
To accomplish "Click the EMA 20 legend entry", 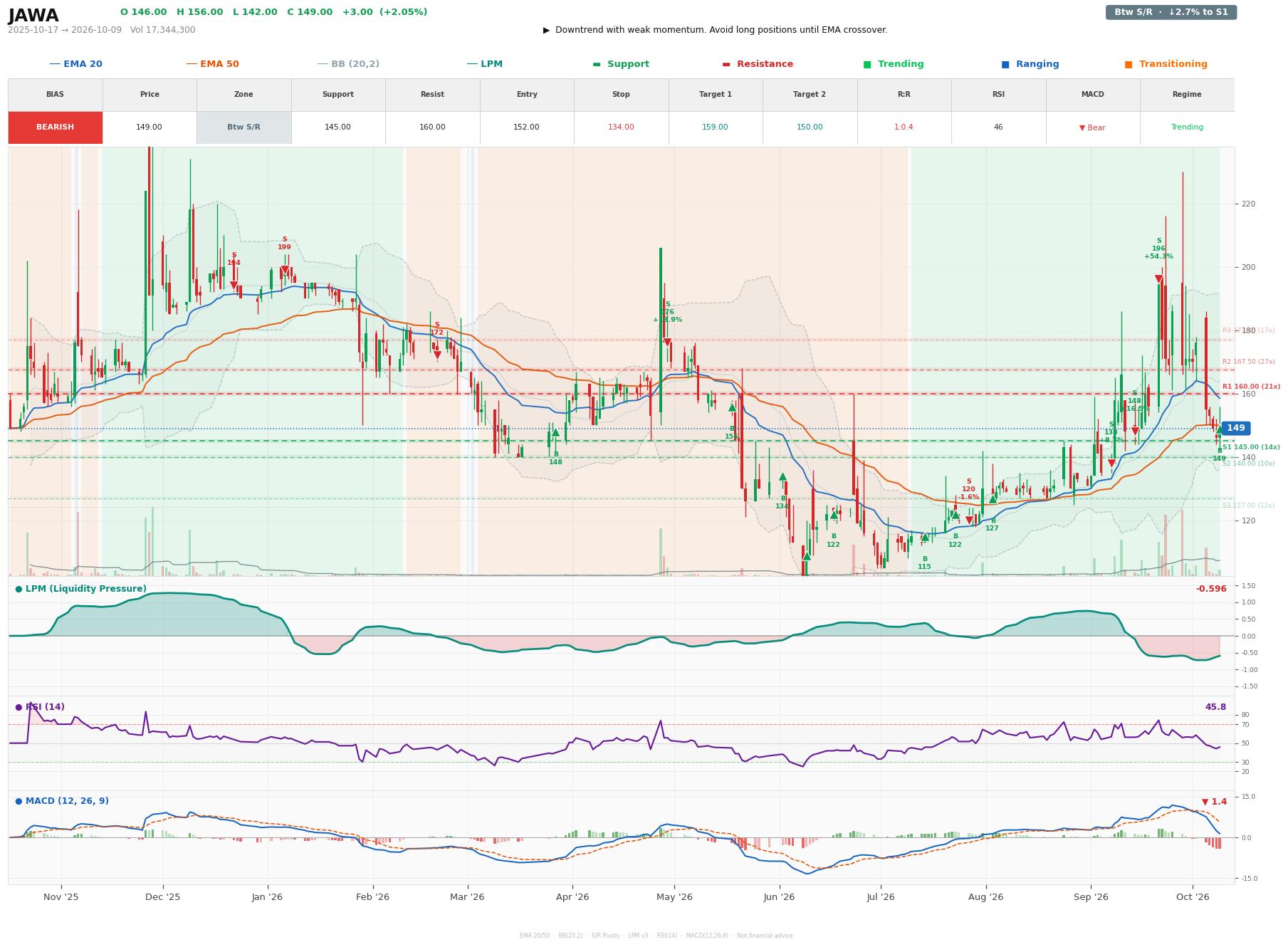I will [76, 64].
